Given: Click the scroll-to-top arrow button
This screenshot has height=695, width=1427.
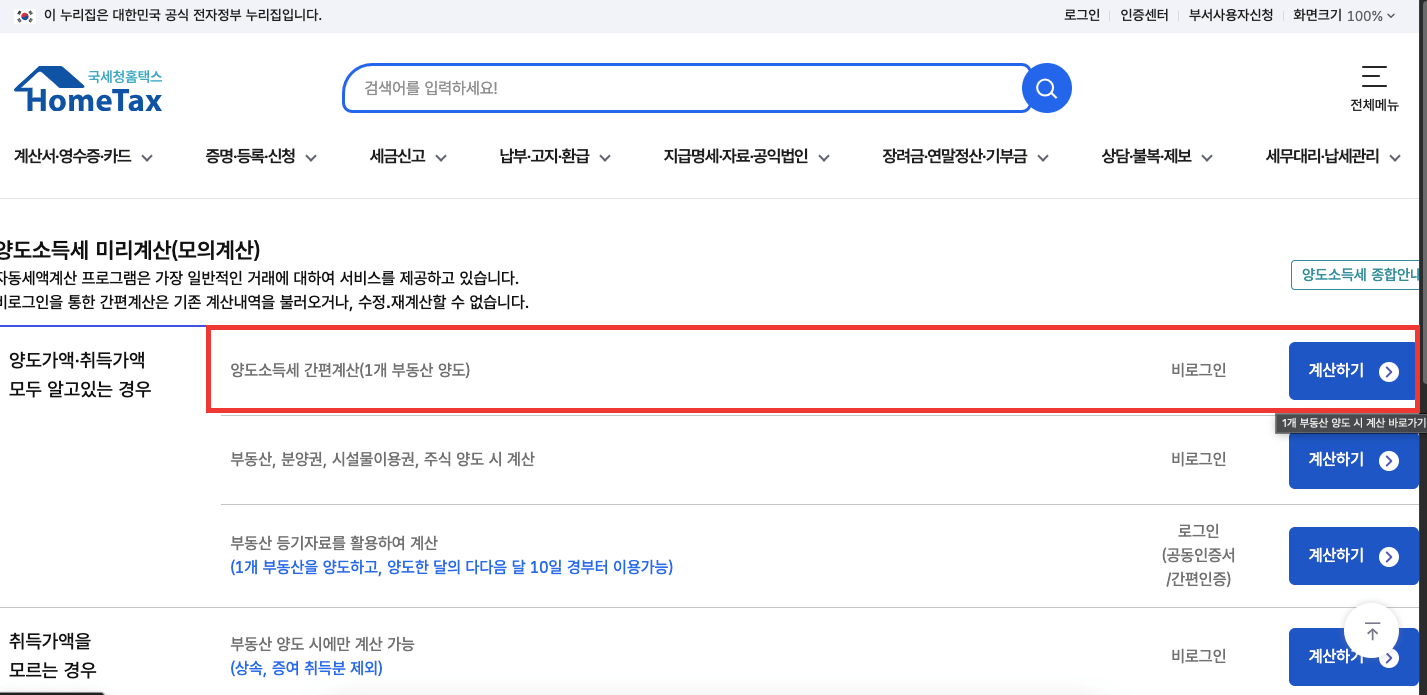Looking at the screenshot, I should [1371, 631].
